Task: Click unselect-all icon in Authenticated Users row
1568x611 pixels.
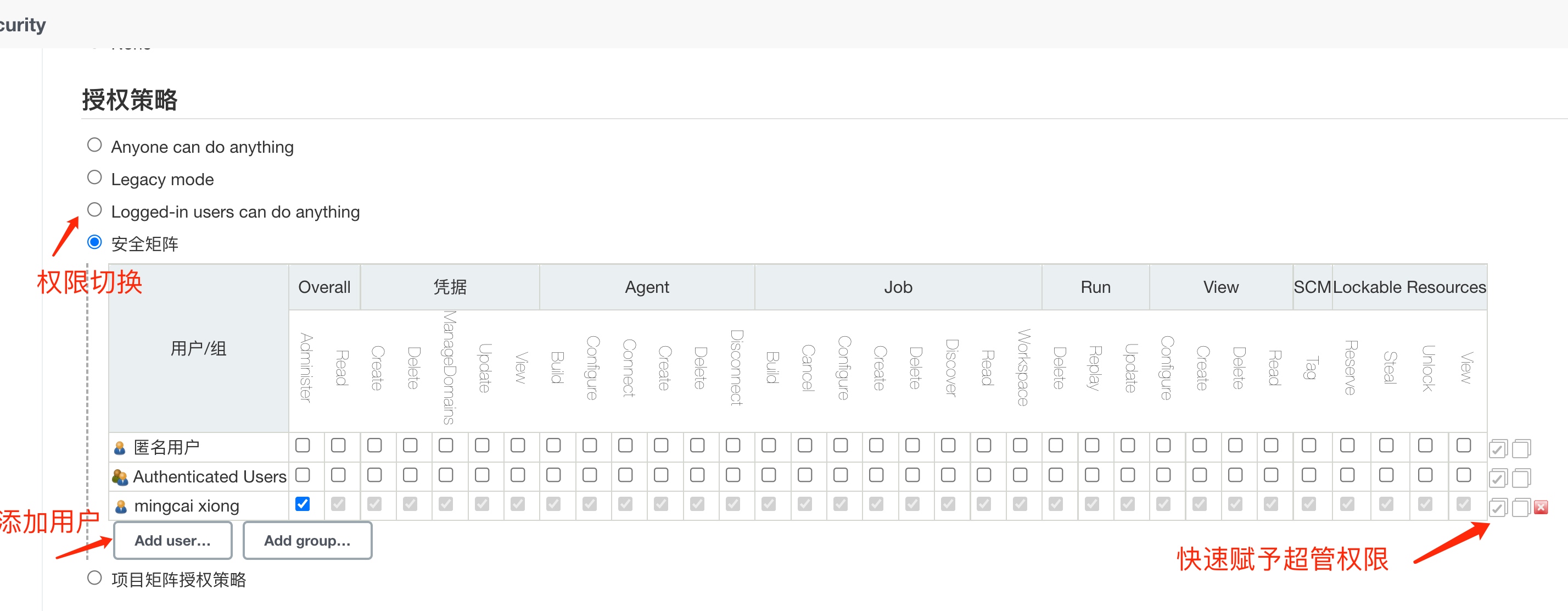Action: point(1521,477)
